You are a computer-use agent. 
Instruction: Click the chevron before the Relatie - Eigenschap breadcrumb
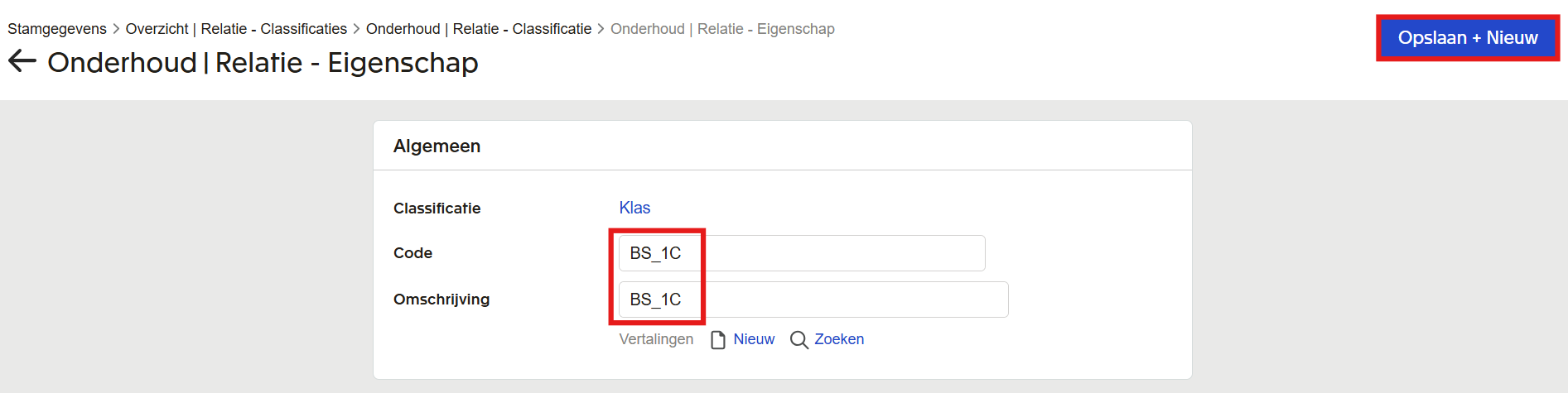point(601,29)
